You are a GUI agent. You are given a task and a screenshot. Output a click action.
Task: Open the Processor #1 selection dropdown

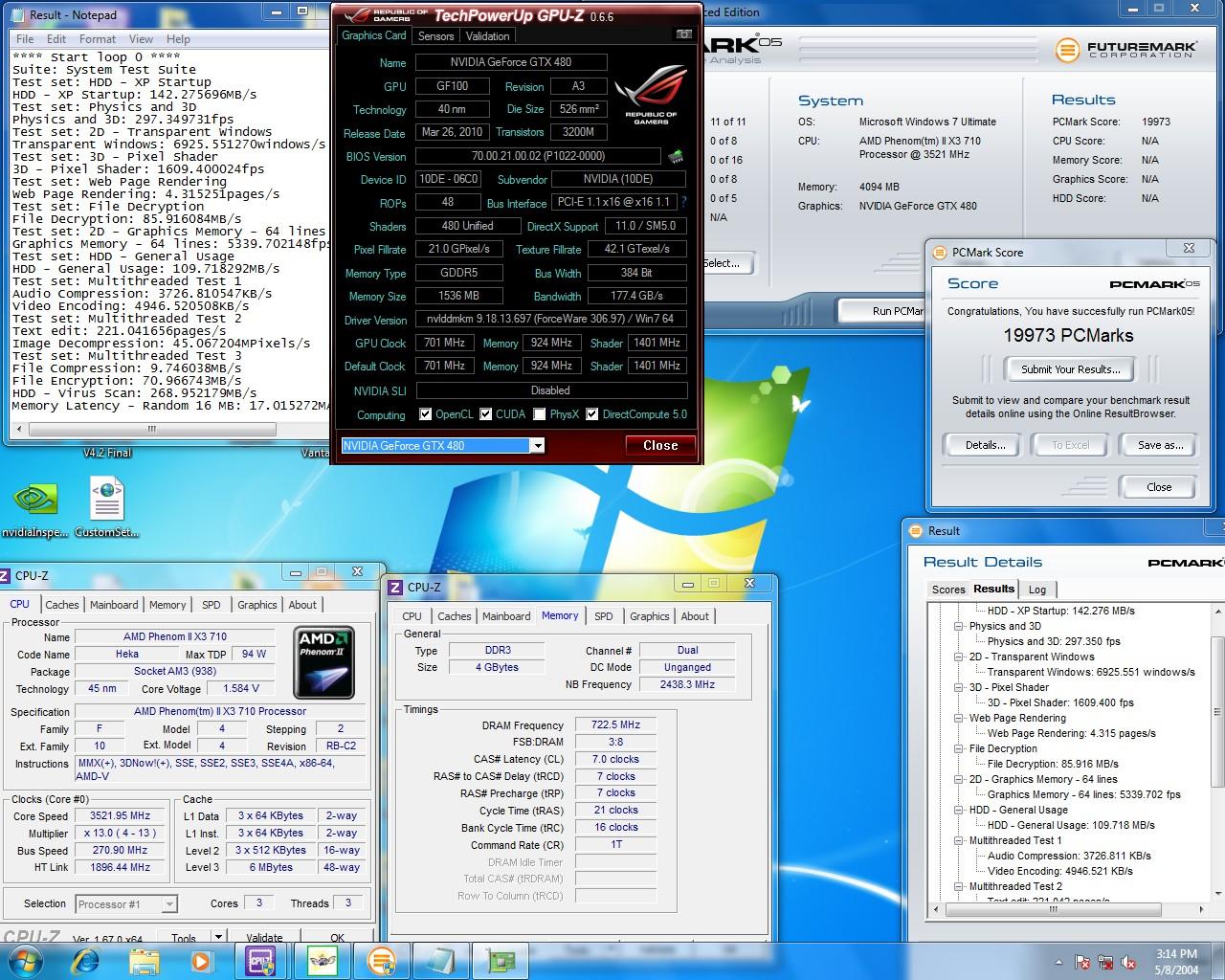[x=169, y=903]
